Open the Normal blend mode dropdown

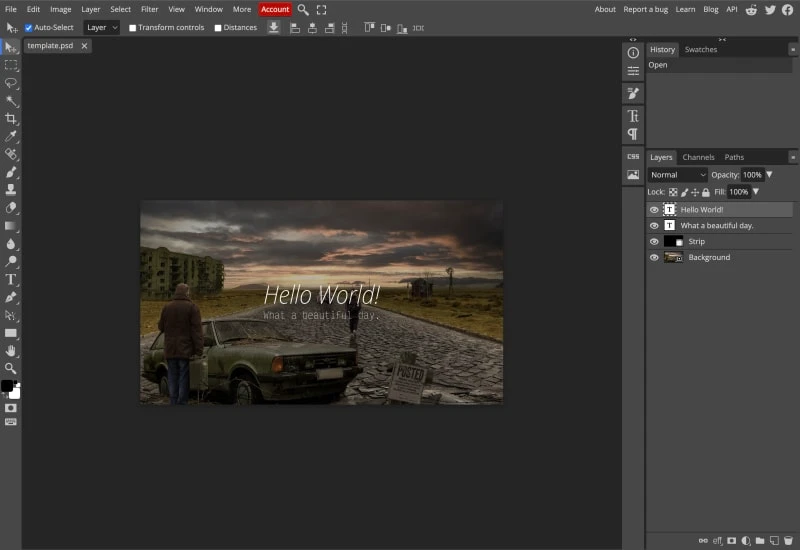tap(677, 175)
